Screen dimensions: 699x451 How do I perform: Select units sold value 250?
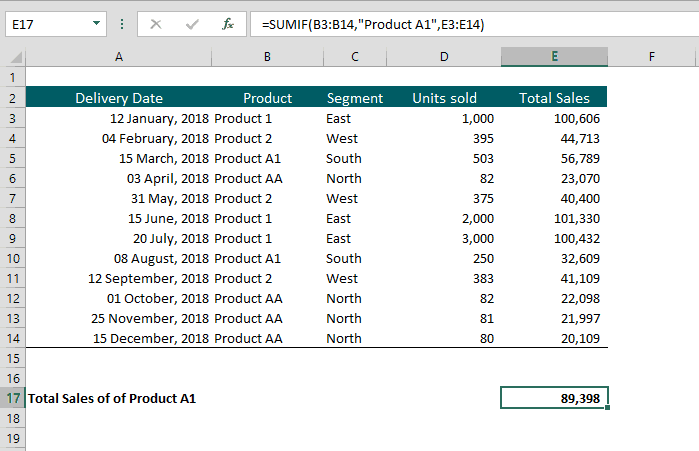[x=444, y=258]
